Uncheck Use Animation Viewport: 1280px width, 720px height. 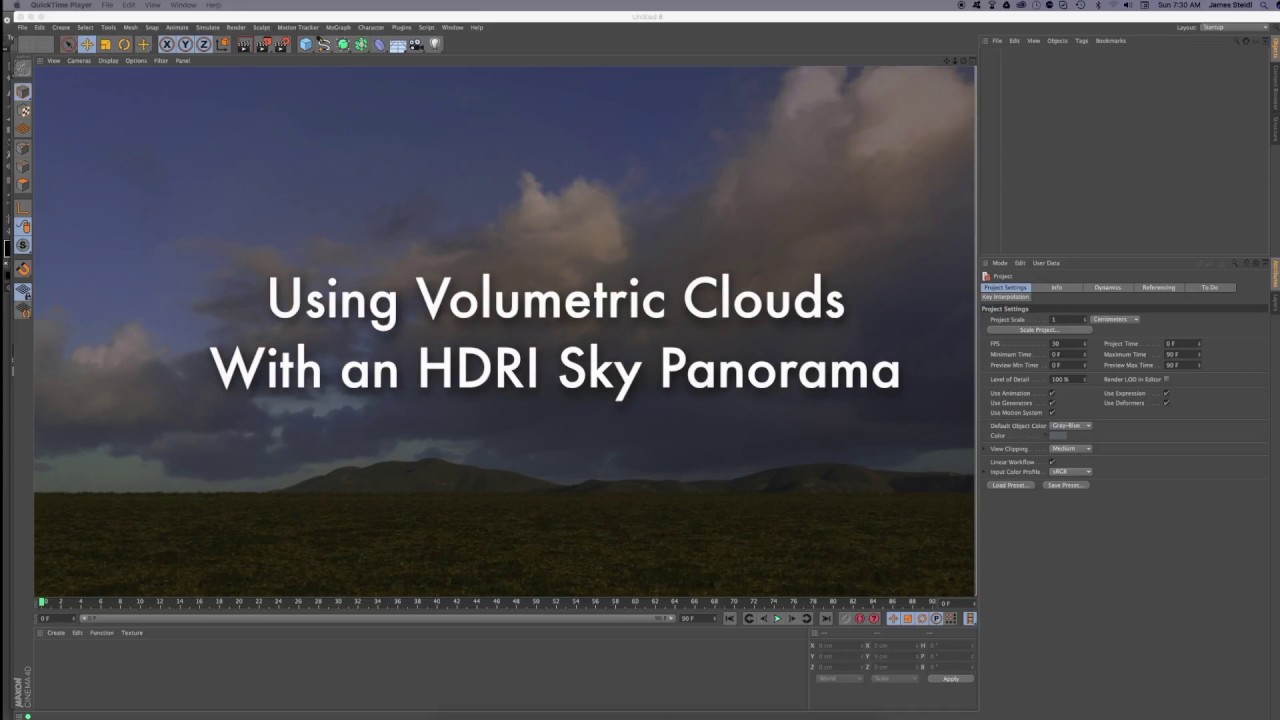click(x=1052, y=393)
